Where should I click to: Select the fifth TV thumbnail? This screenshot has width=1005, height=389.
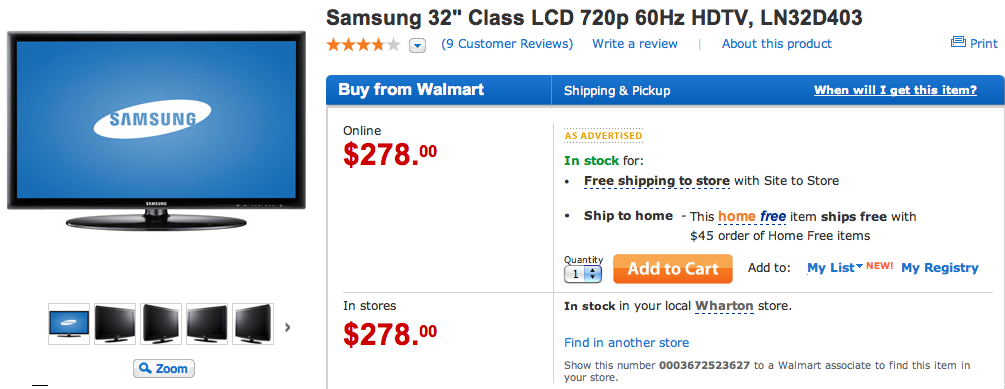[x=253, y=324]
